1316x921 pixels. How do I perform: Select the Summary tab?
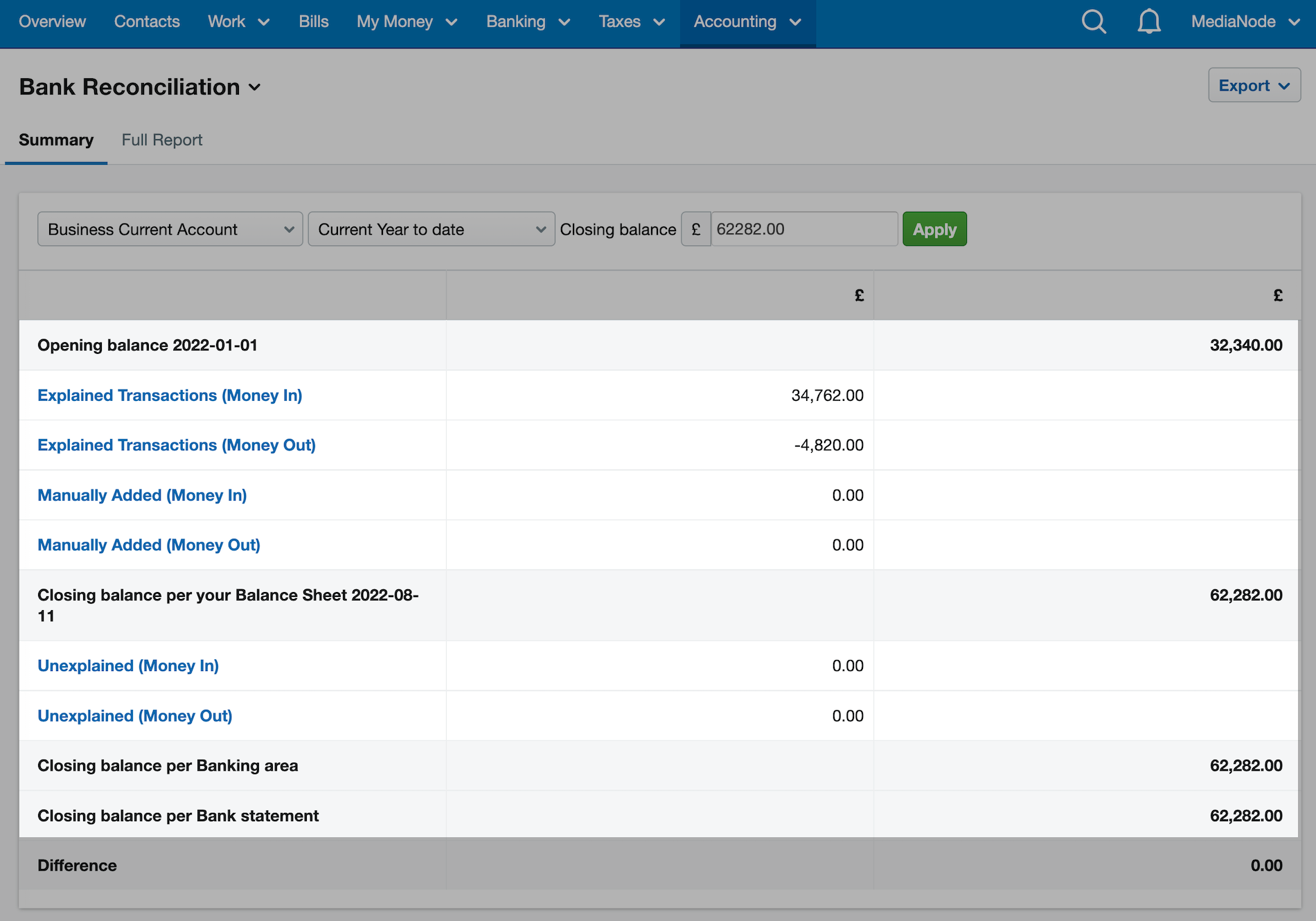click(56, 140)
